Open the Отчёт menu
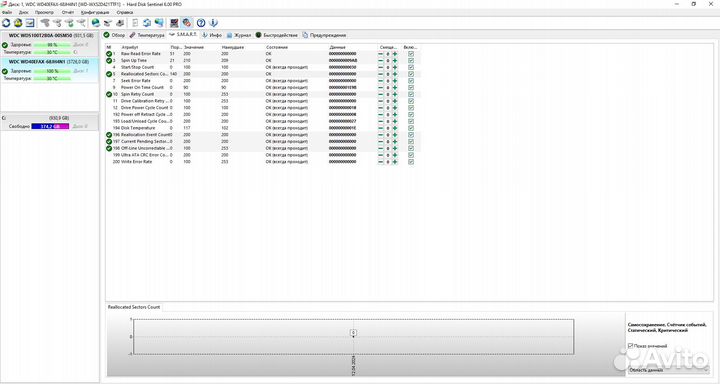720x384 pixels. coord(68,12)
